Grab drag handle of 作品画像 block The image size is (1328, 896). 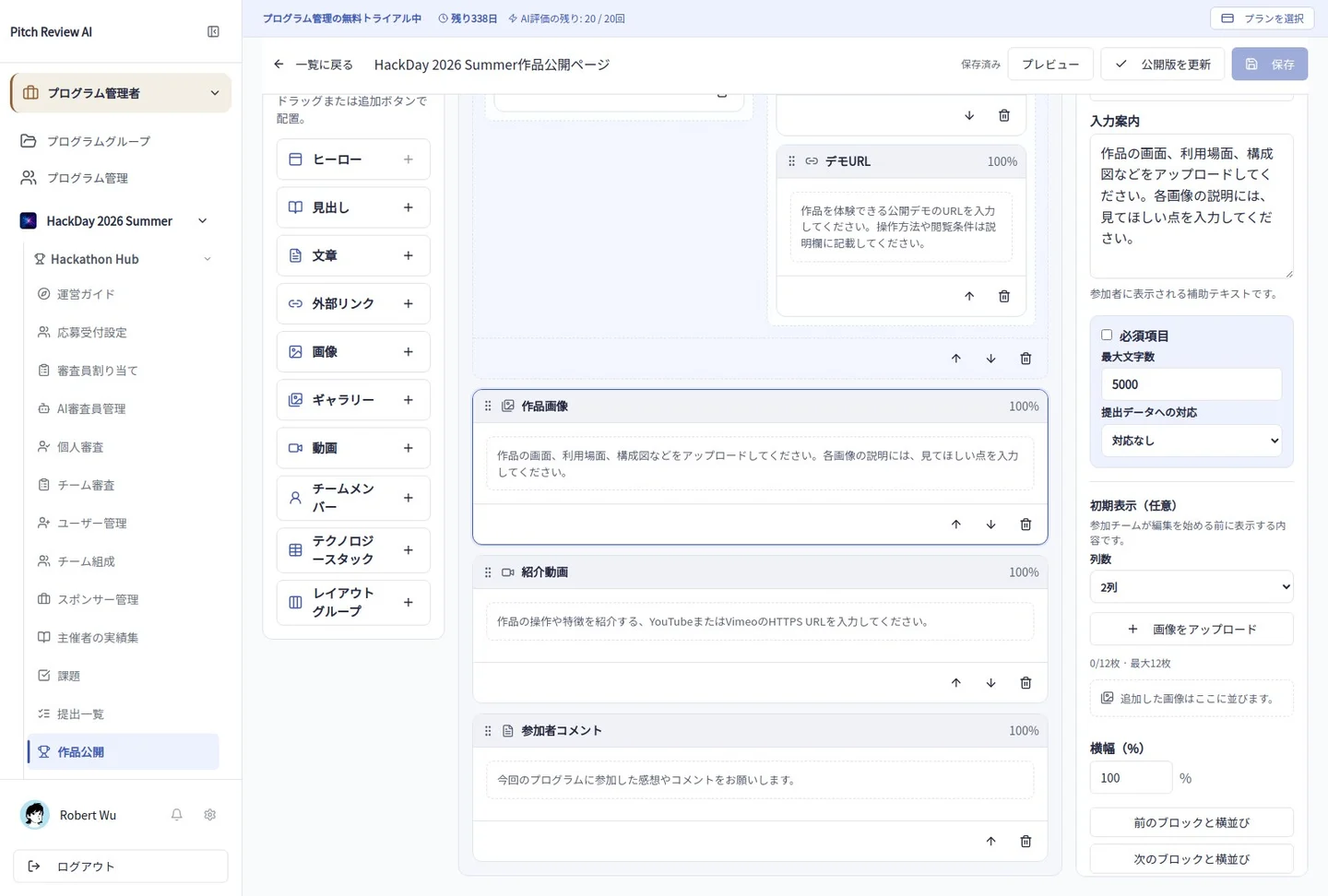(488, 407)
